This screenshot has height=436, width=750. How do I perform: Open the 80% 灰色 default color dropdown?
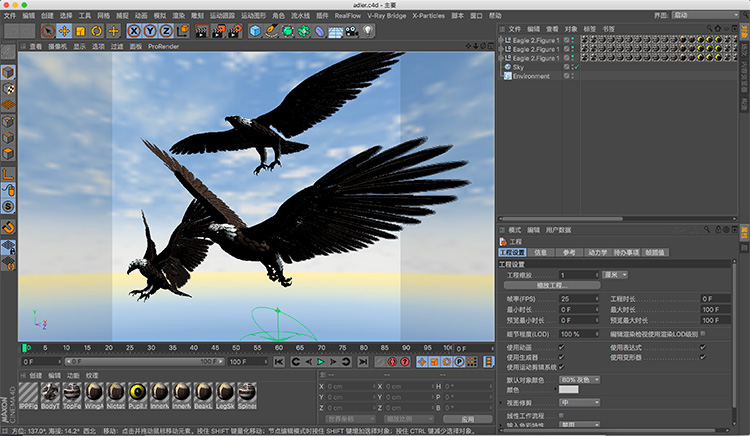(x=580, y=379)
